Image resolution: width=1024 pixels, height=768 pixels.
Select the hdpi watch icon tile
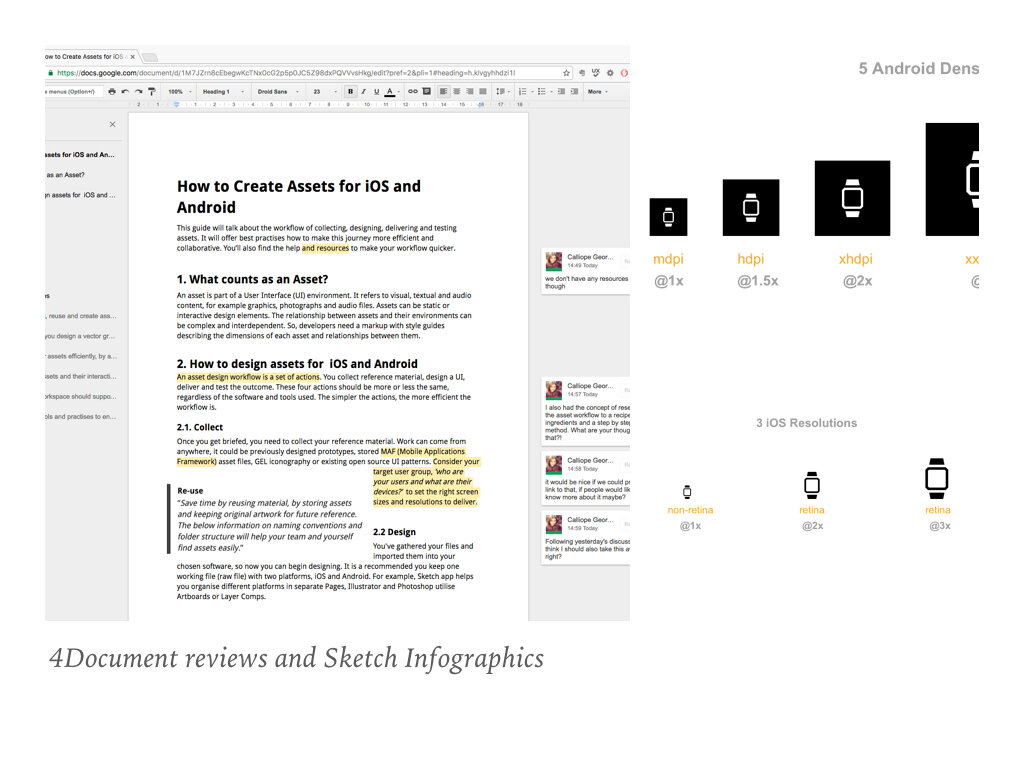click(x=751, y=208)
